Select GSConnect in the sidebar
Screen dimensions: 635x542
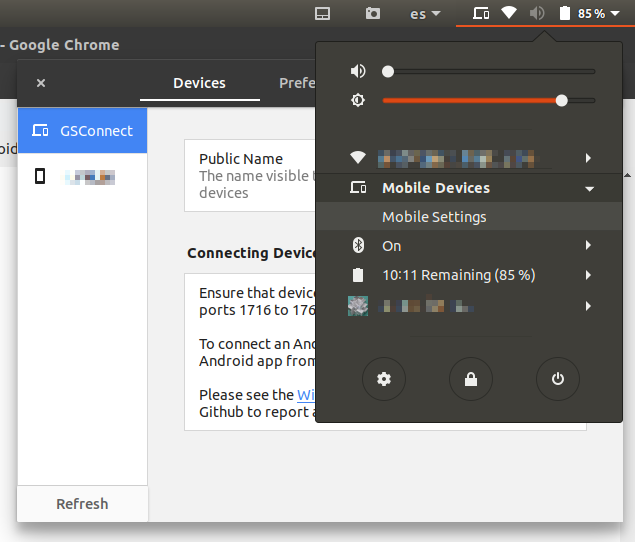83,130
